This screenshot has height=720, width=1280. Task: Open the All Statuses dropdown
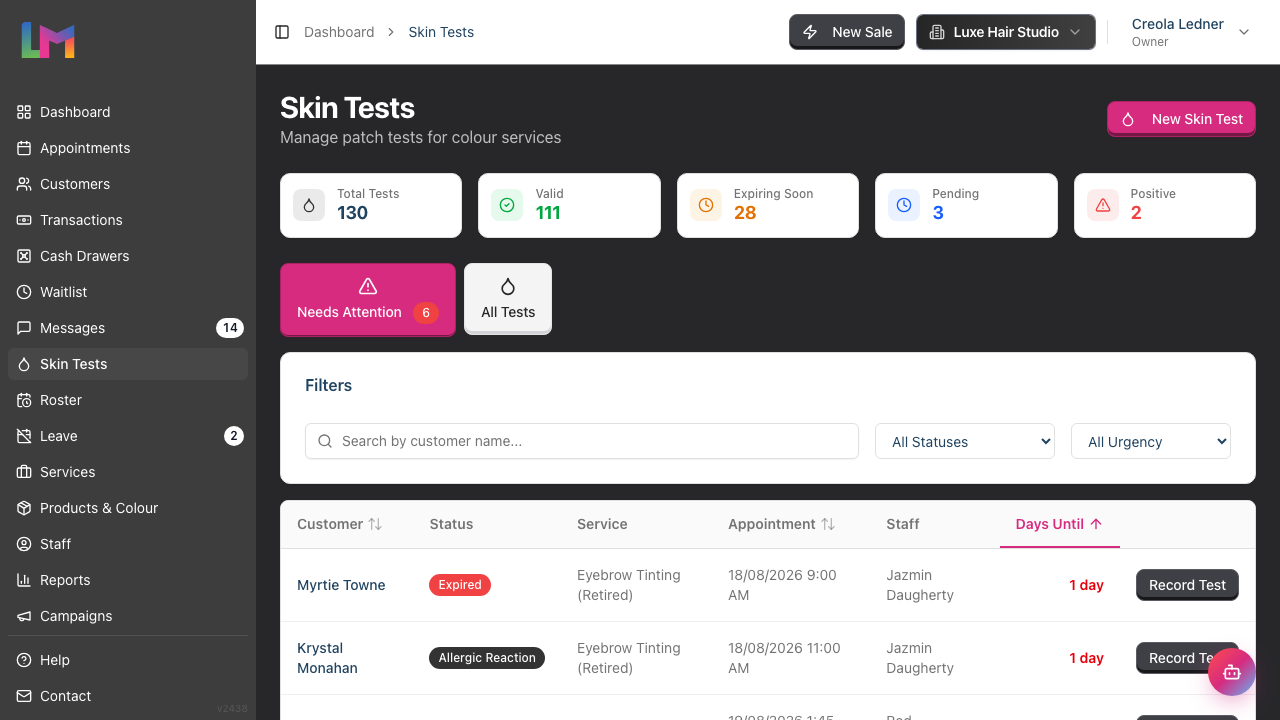[965, 441]
